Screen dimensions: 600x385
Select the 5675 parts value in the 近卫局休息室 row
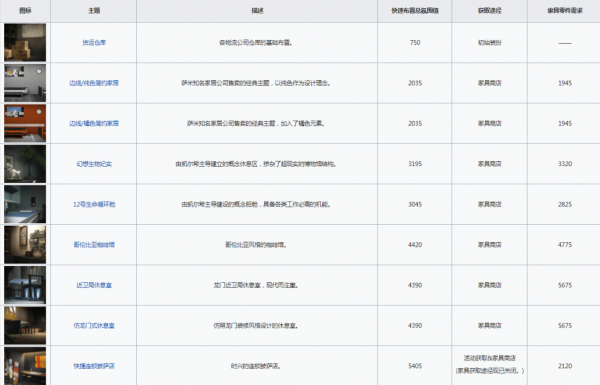point(565,285)
